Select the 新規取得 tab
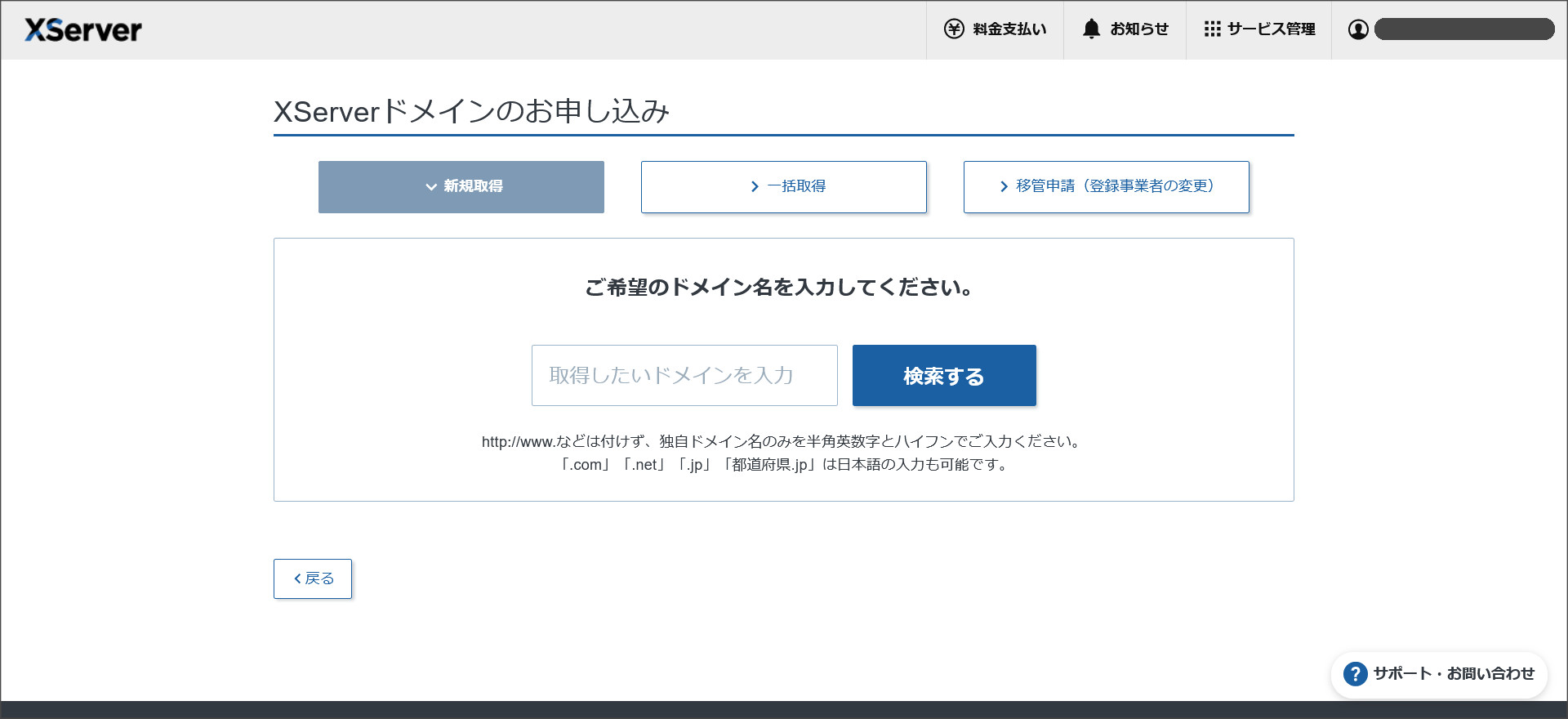 (x=461, y=187)
